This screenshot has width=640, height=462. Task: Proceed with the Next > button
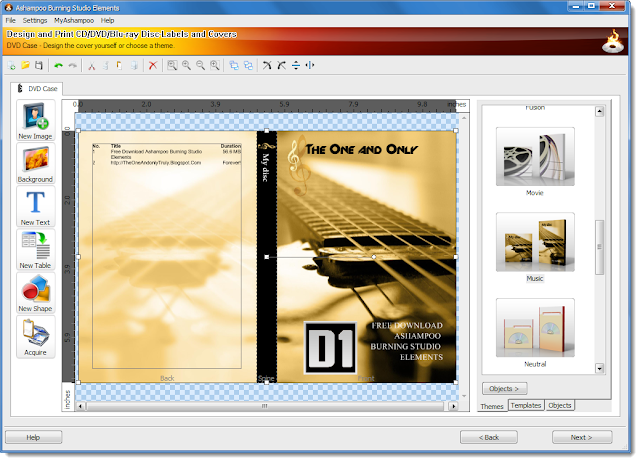[x=582, y=438]
